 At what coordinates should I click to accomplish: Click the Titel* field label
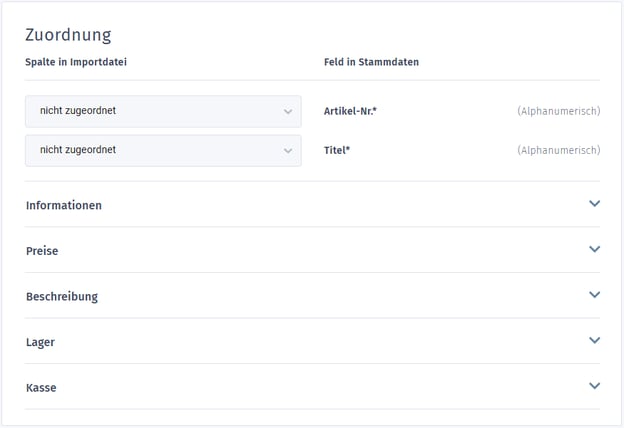(337, 150)
